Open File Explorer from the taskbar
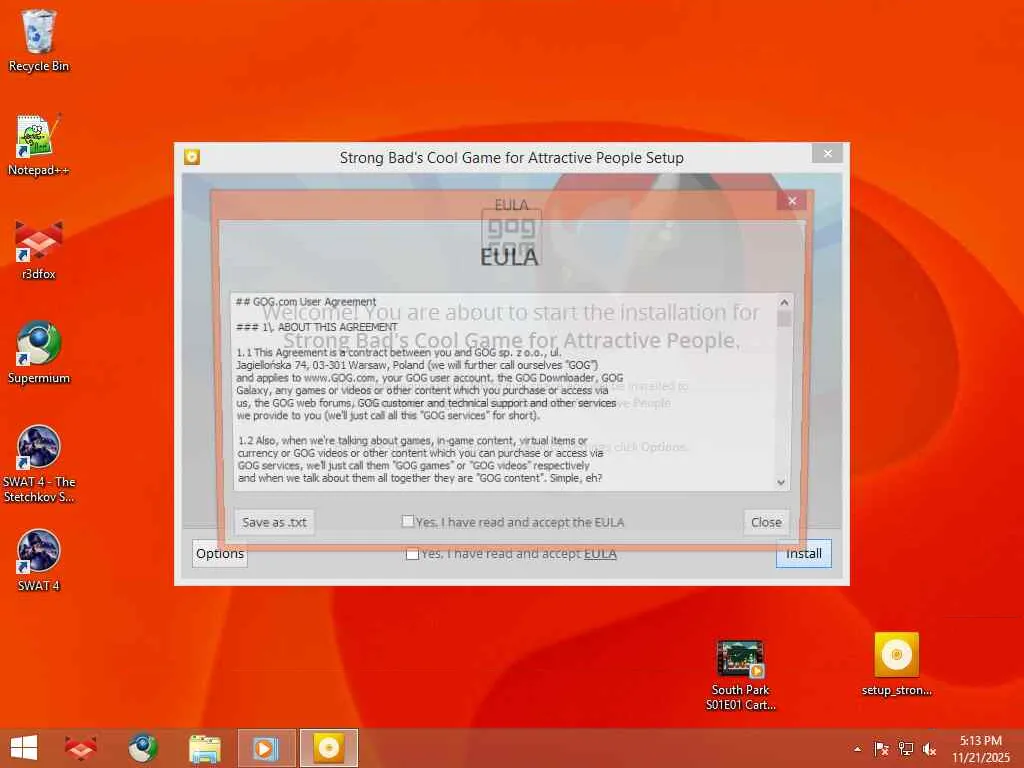This screenshot has height=768, width=1024. 204,748
